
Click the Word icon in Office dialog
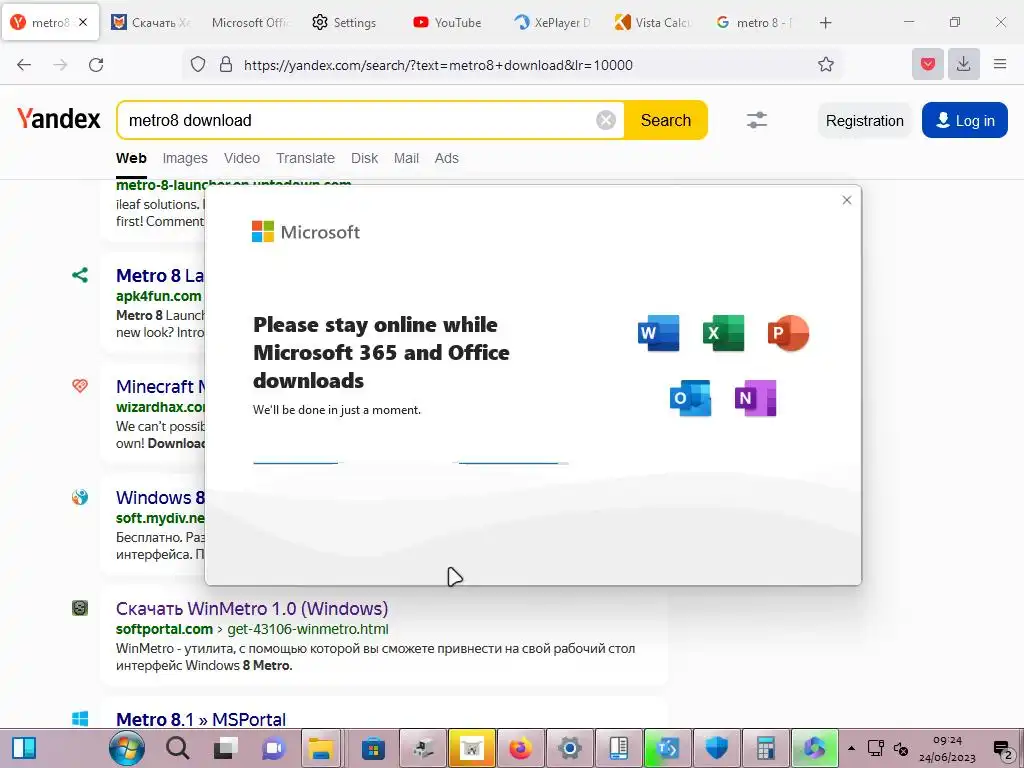coord(658,332)
